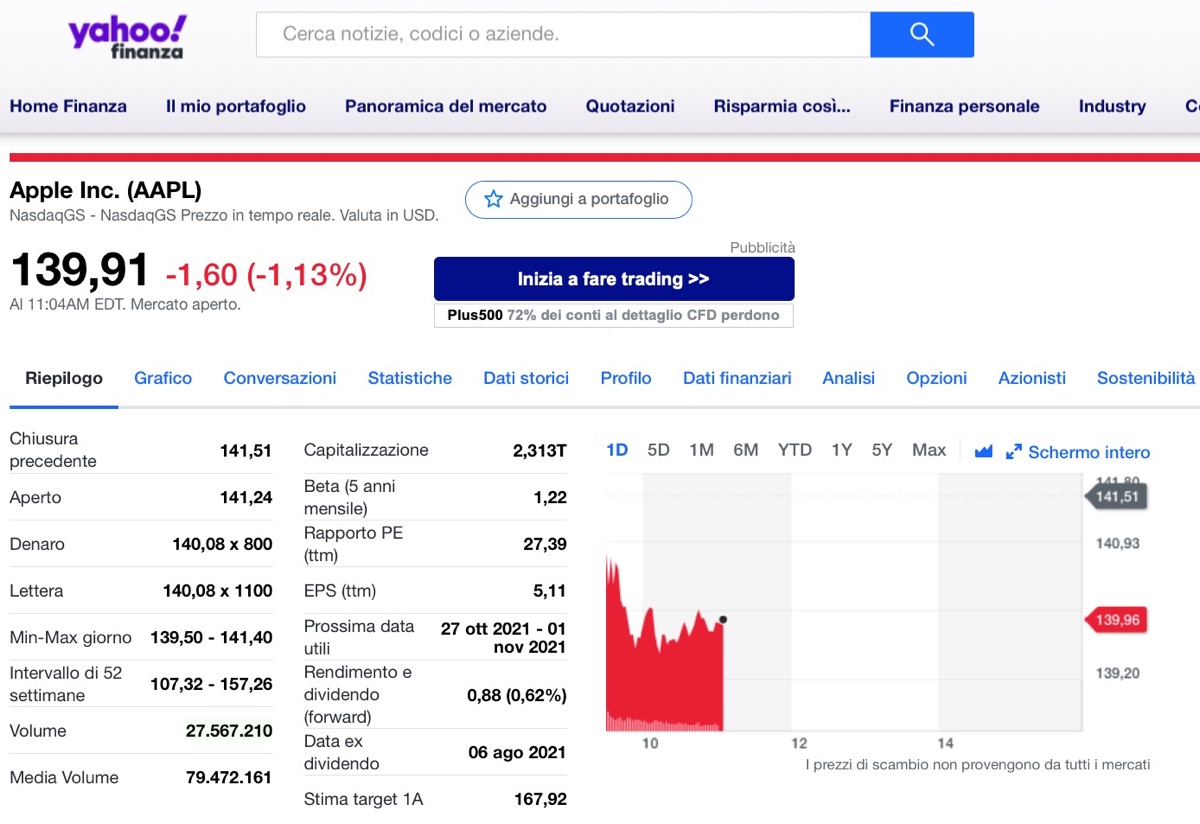Switch chart type with the area-chart icon
This screenshot has height=824, width=1200.
coord(983,451)
